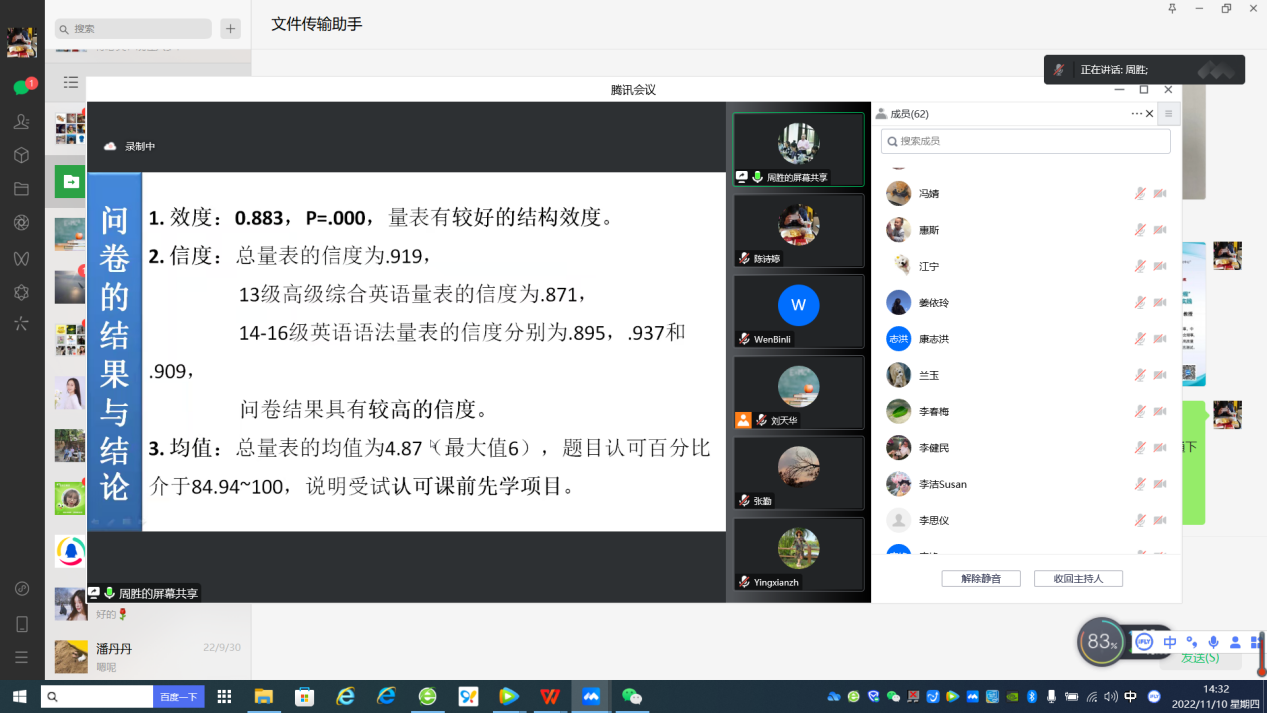Select member 康志洪 in the list
The image size is (1267, 713).
point(935,339)
